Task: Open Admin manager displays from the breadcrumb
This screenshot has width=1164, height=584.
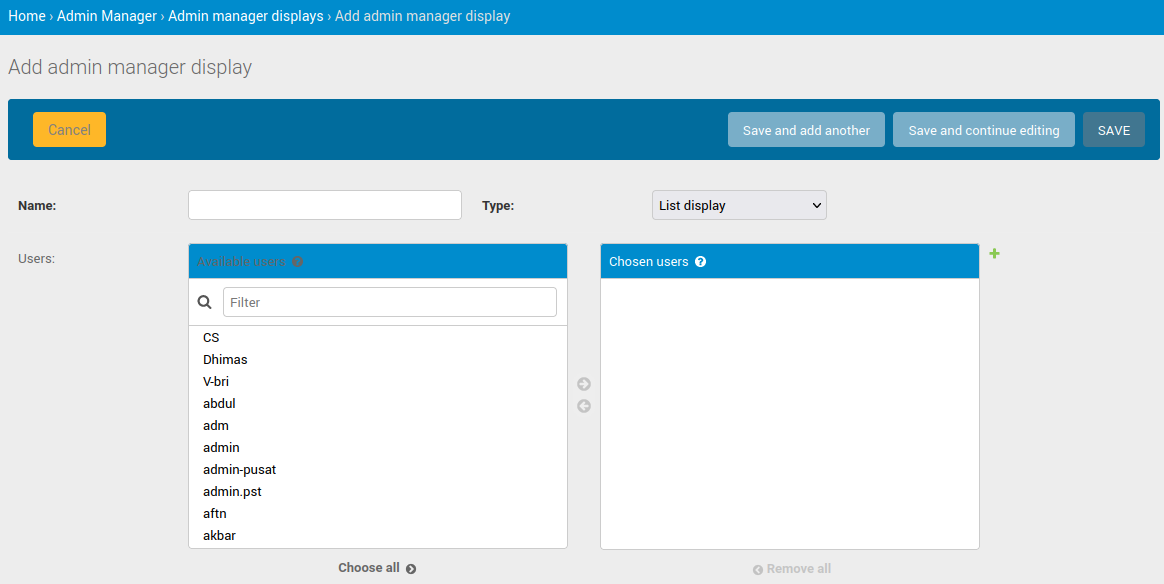Action: (x=245, y=15)
